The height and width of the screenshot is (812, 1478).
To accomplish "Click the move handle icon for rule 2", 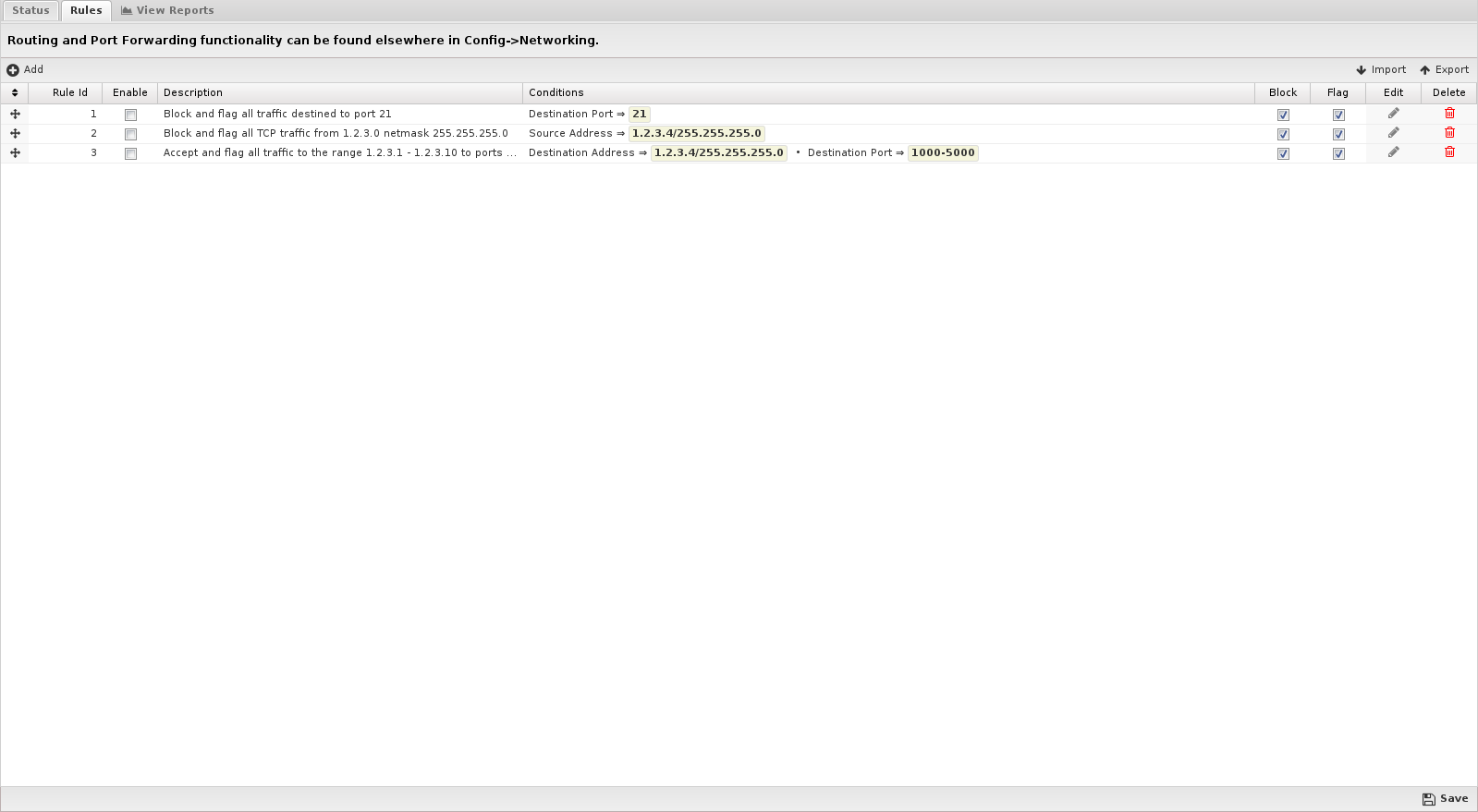I will click(15, 133).
